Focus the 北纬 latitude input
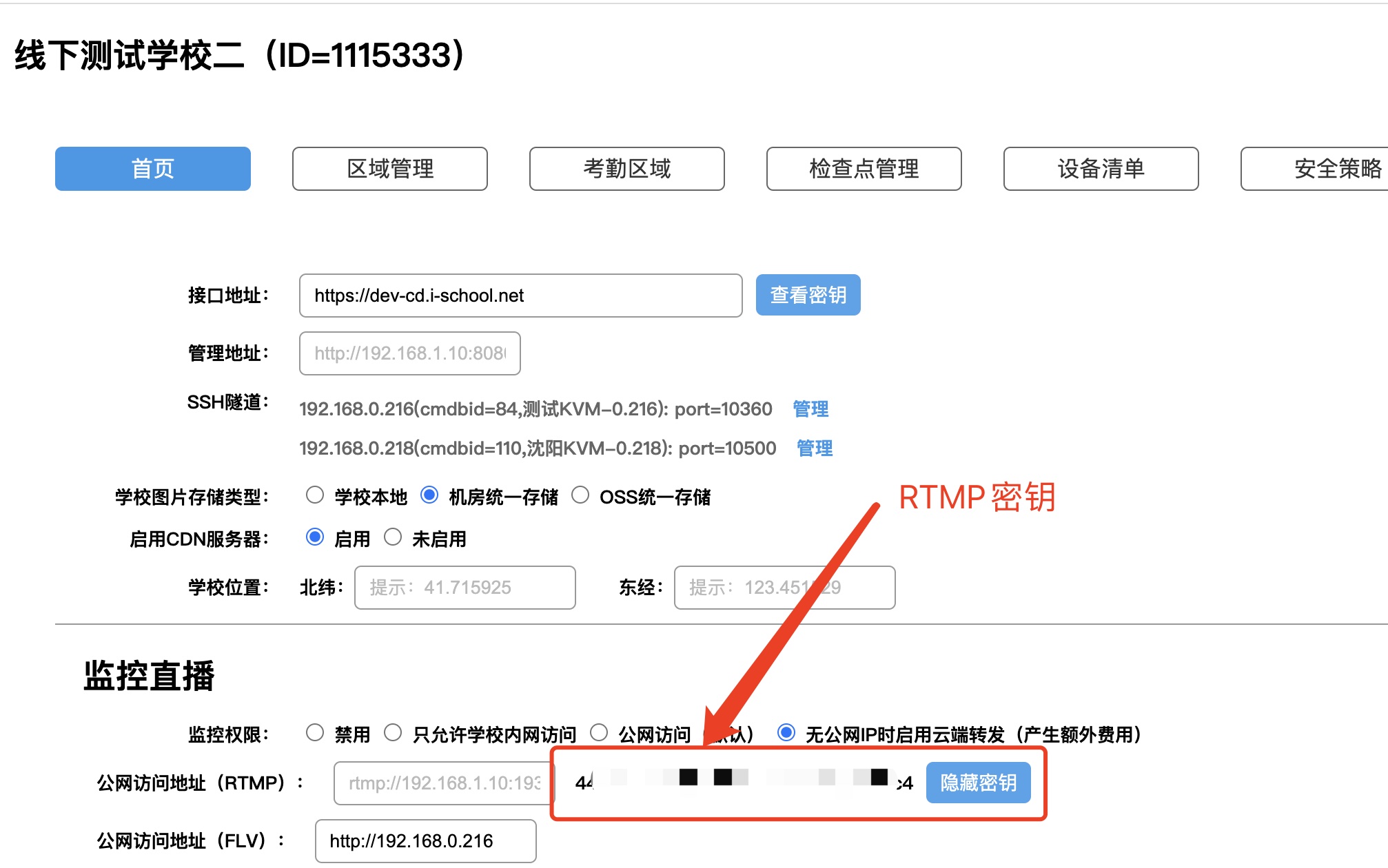1388x868 pixels. 465,588
